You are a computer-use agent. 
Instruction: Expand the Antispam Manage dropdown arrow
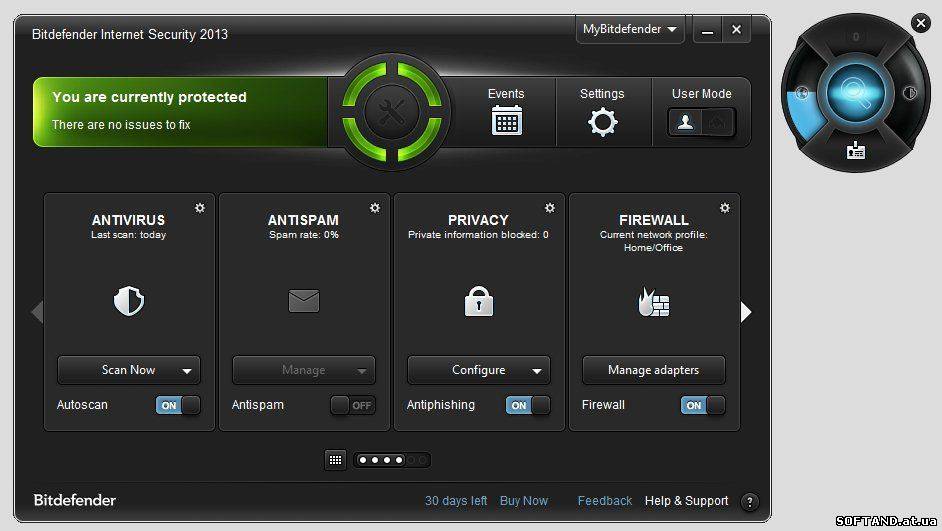tap(362, 371)
